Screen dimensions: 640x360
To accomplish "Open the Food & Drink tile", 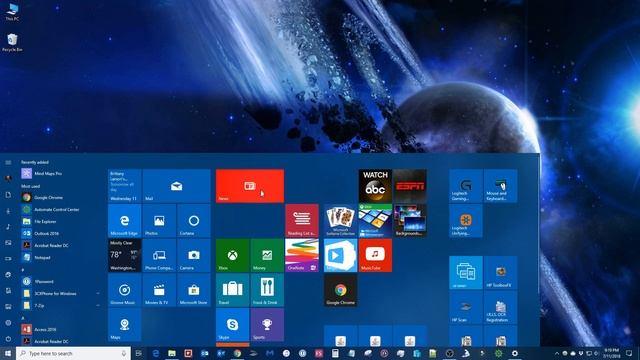I will [x=267, y=290].
